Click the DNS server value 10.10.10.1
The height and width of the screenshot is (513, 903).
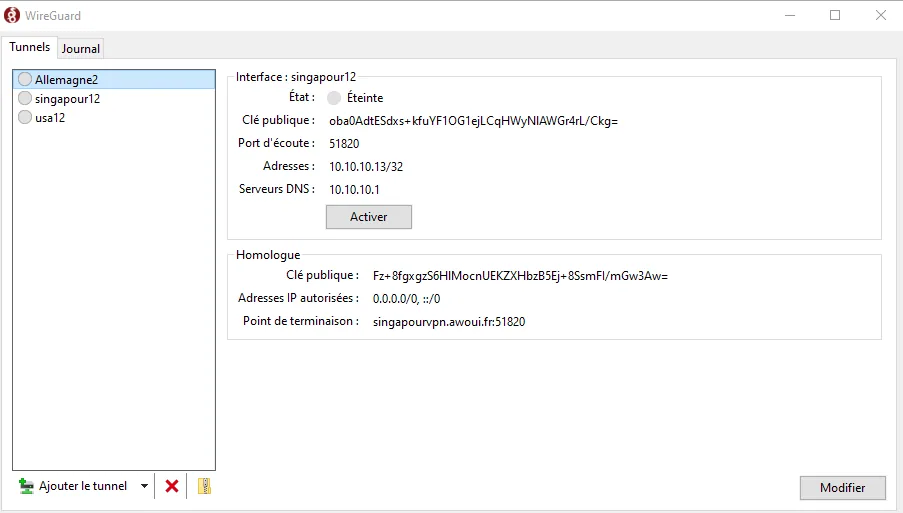[x=354, y=189]
